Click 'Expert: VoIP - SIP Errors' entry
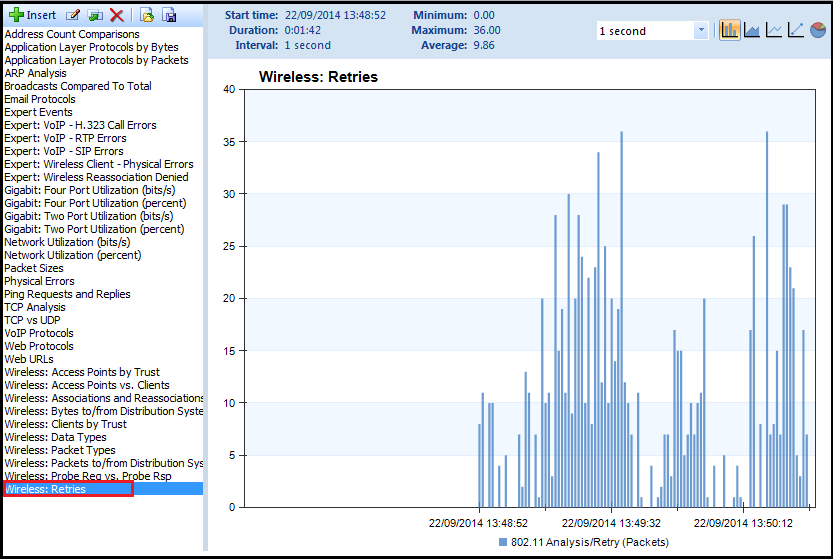 tap(64, 151)
